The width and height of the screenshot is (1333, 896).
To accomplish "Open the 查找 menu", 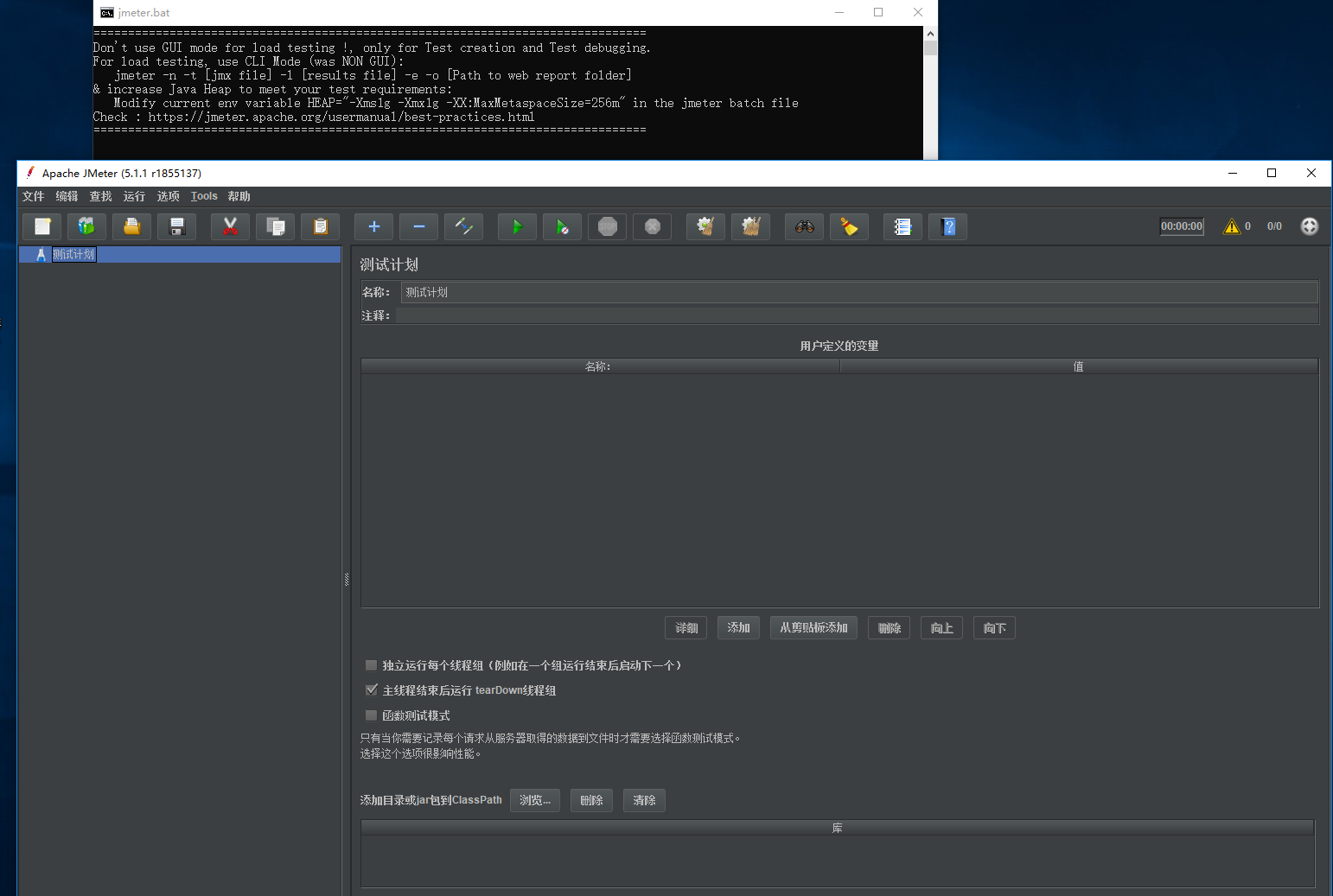I will [100, 196].
